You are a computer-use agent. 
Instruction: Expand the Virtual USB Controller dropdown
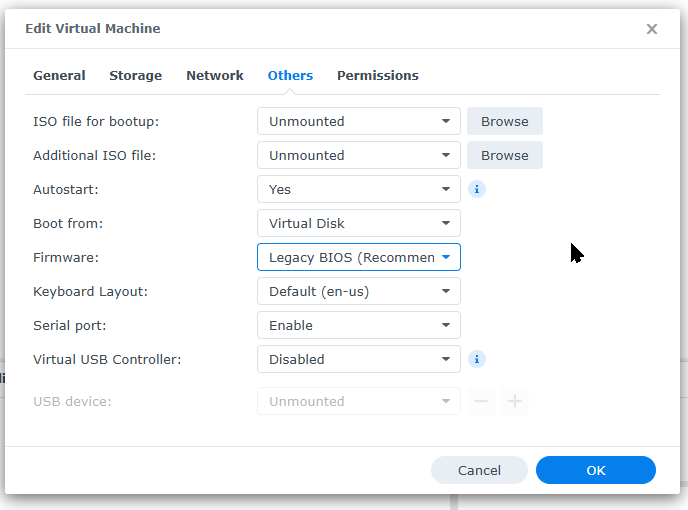358,359
